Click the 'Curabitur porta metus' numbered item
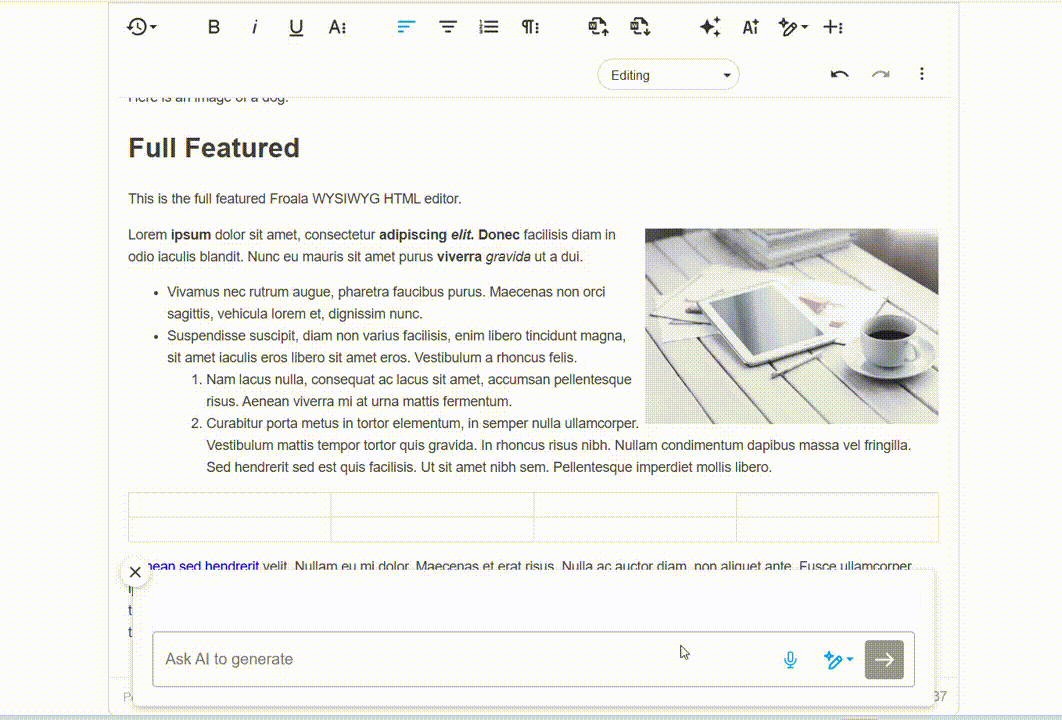The height and width of the screenshot is (720, 1062). (x=558, y=445)
